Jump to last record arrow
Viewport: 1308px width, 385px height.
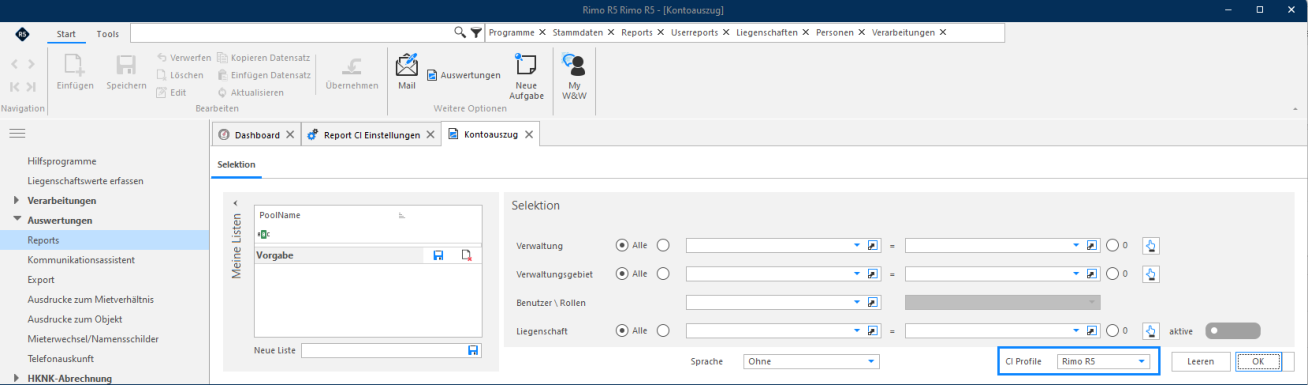point(31,87)
